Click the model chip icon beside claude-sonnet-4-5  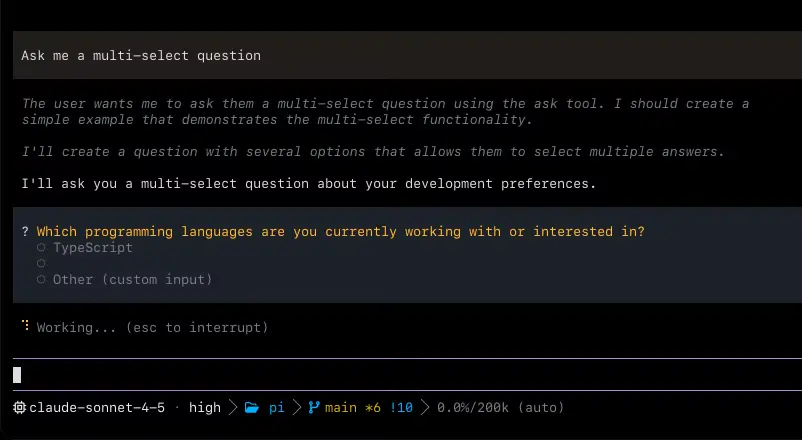point(19,407)
